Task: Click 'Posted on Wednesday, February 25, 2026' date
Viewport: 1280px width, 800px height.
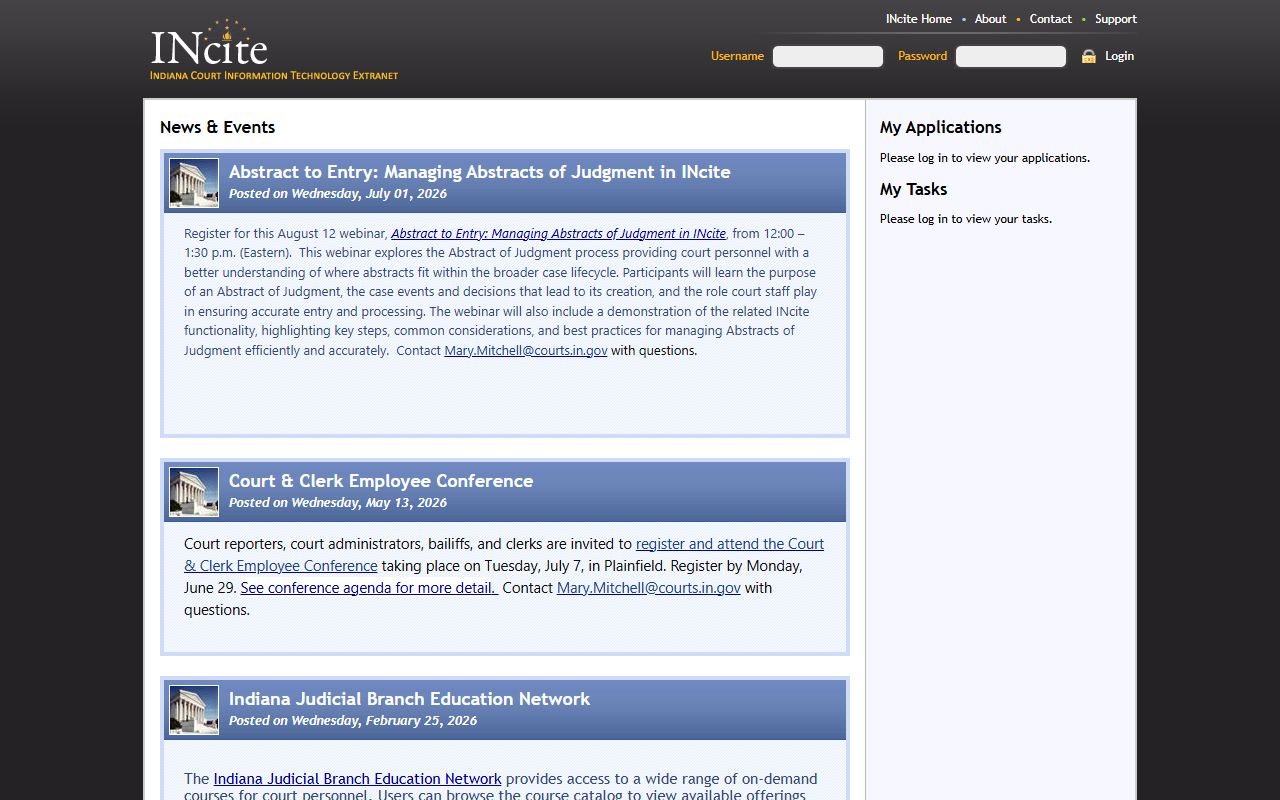Action: (353, 721)
